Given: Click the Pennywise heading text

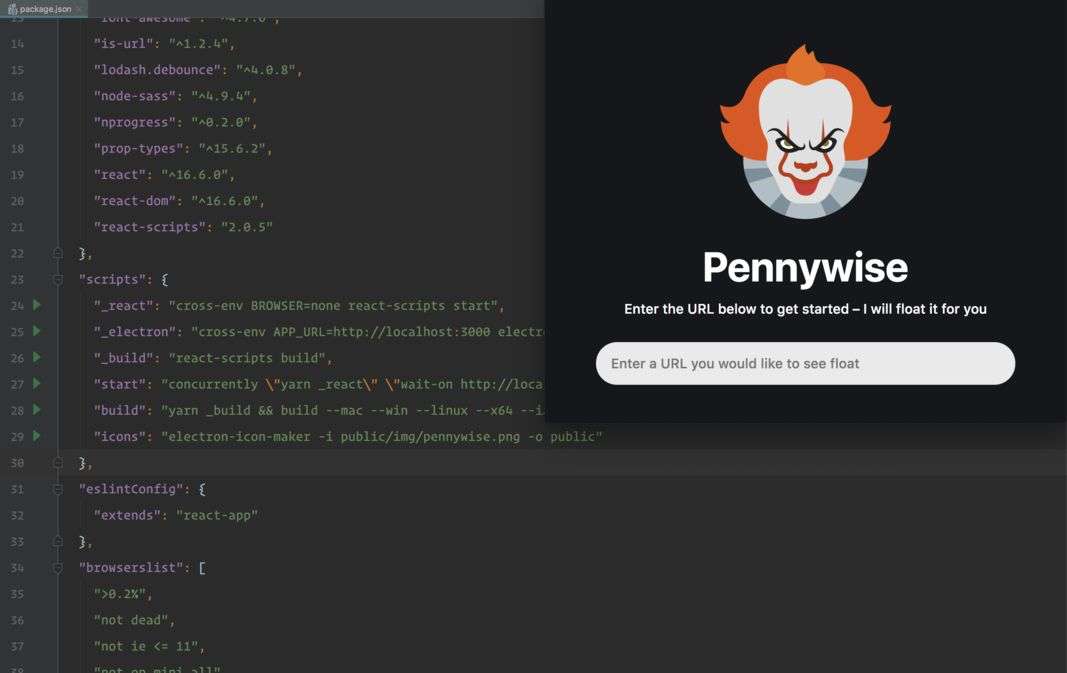Looking at the screenshot, I should [805, 267].
